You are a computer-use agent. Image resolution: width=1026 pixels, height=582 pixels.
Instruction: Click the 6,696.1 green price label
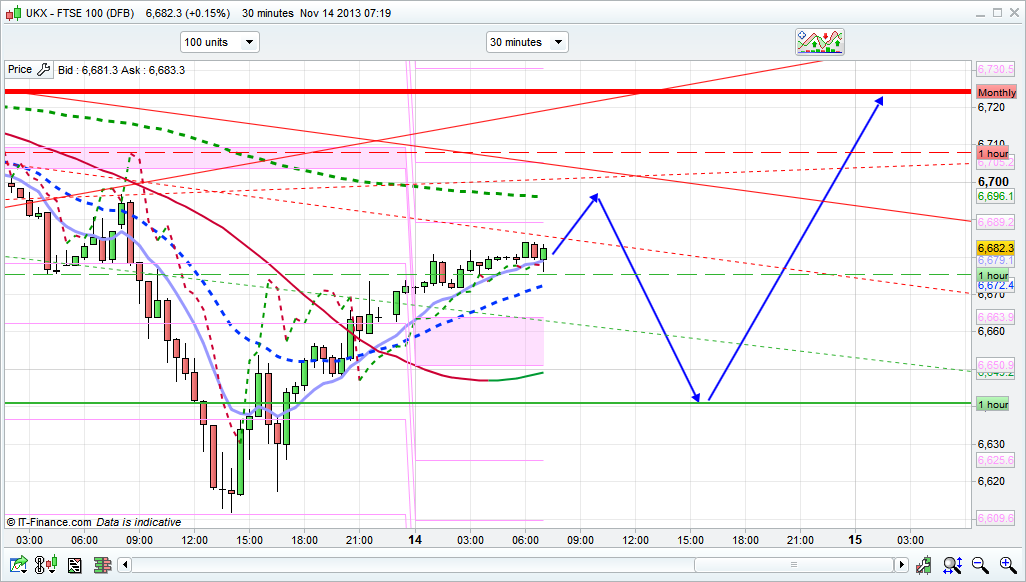coord(996,197)
